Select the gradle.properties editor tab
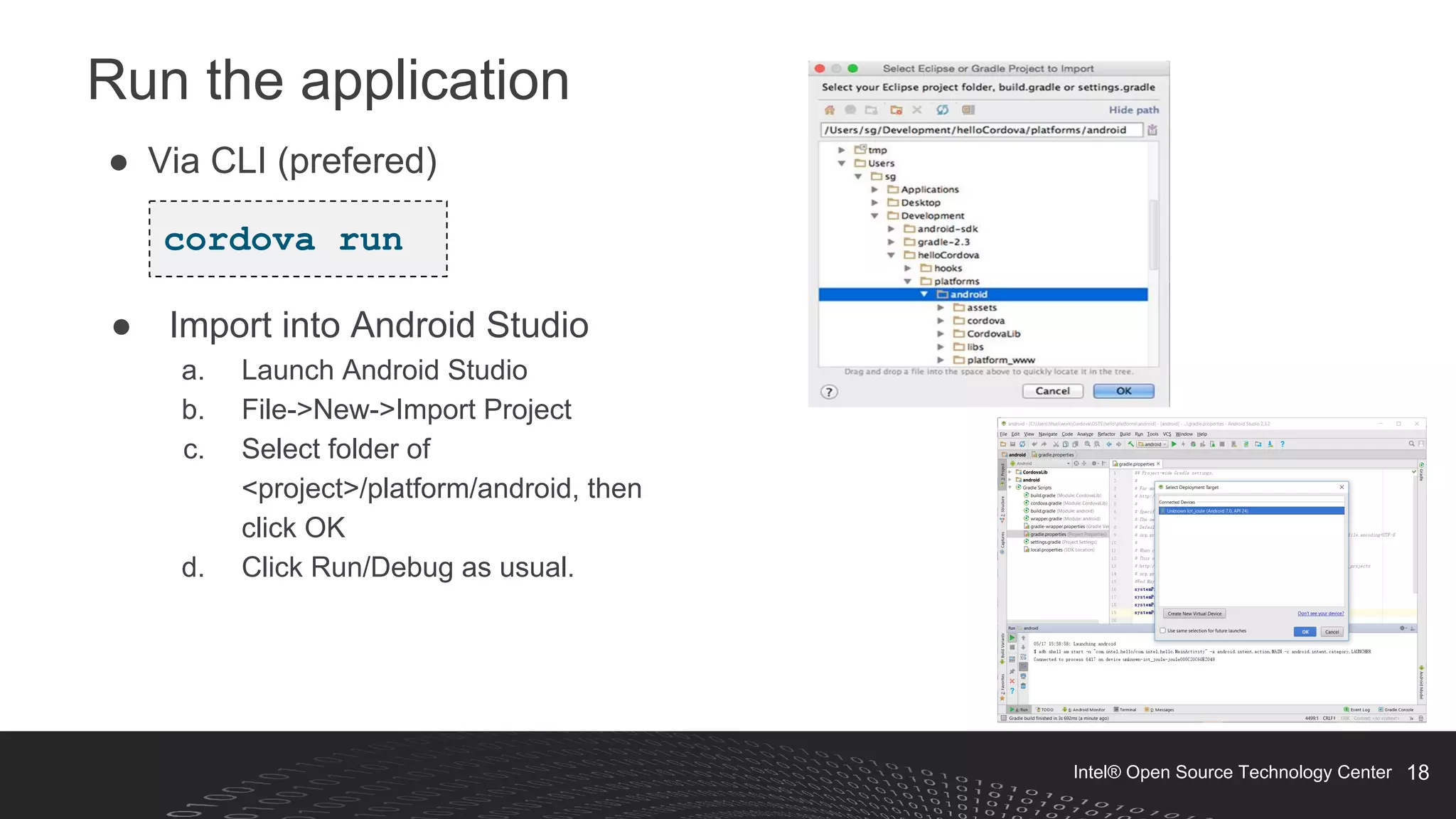This screenshot has height=819, width=1456. tap(1136, 464)
